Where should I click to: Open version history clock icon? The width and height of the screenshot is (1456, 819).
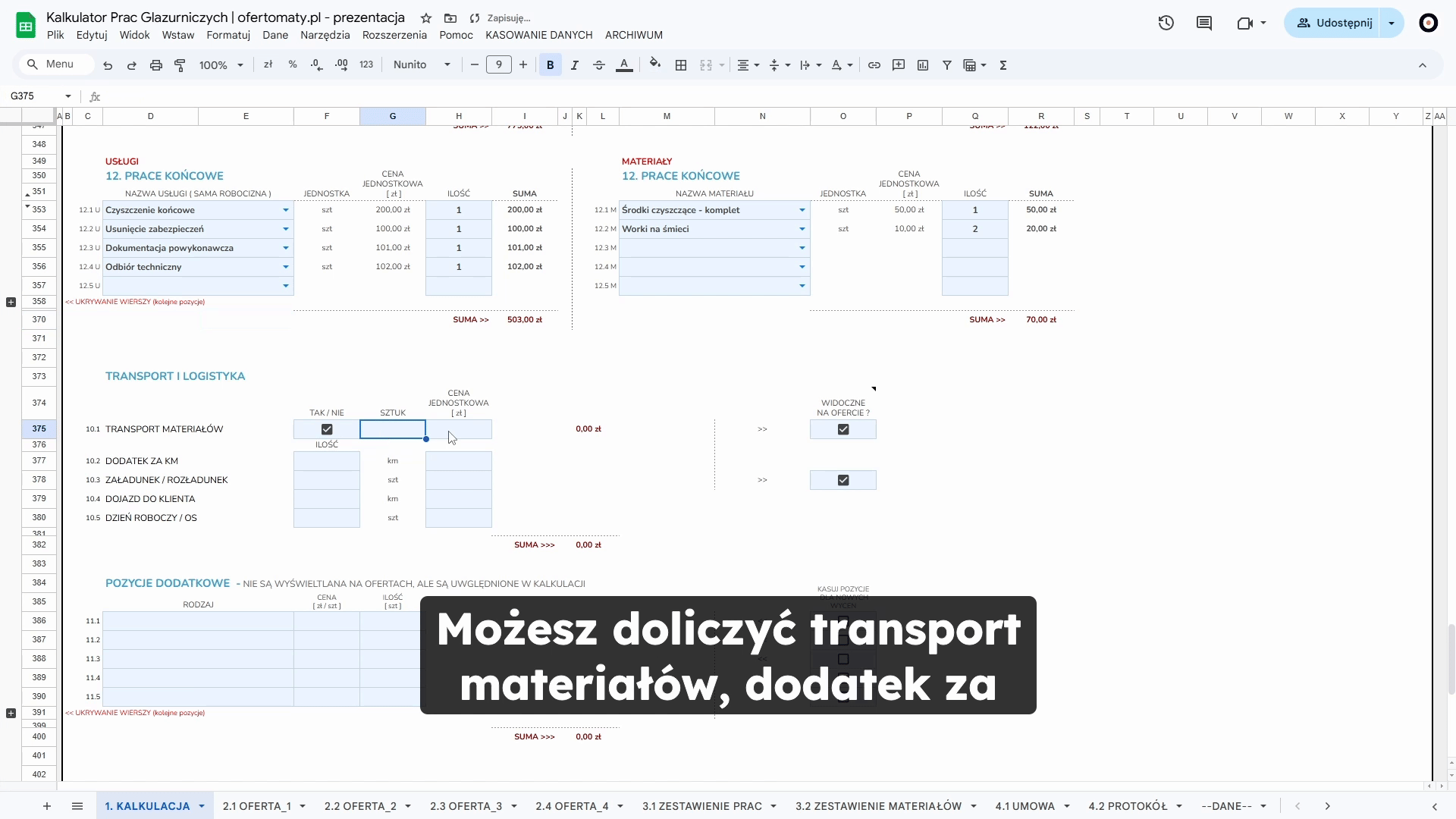(1166, 23)
